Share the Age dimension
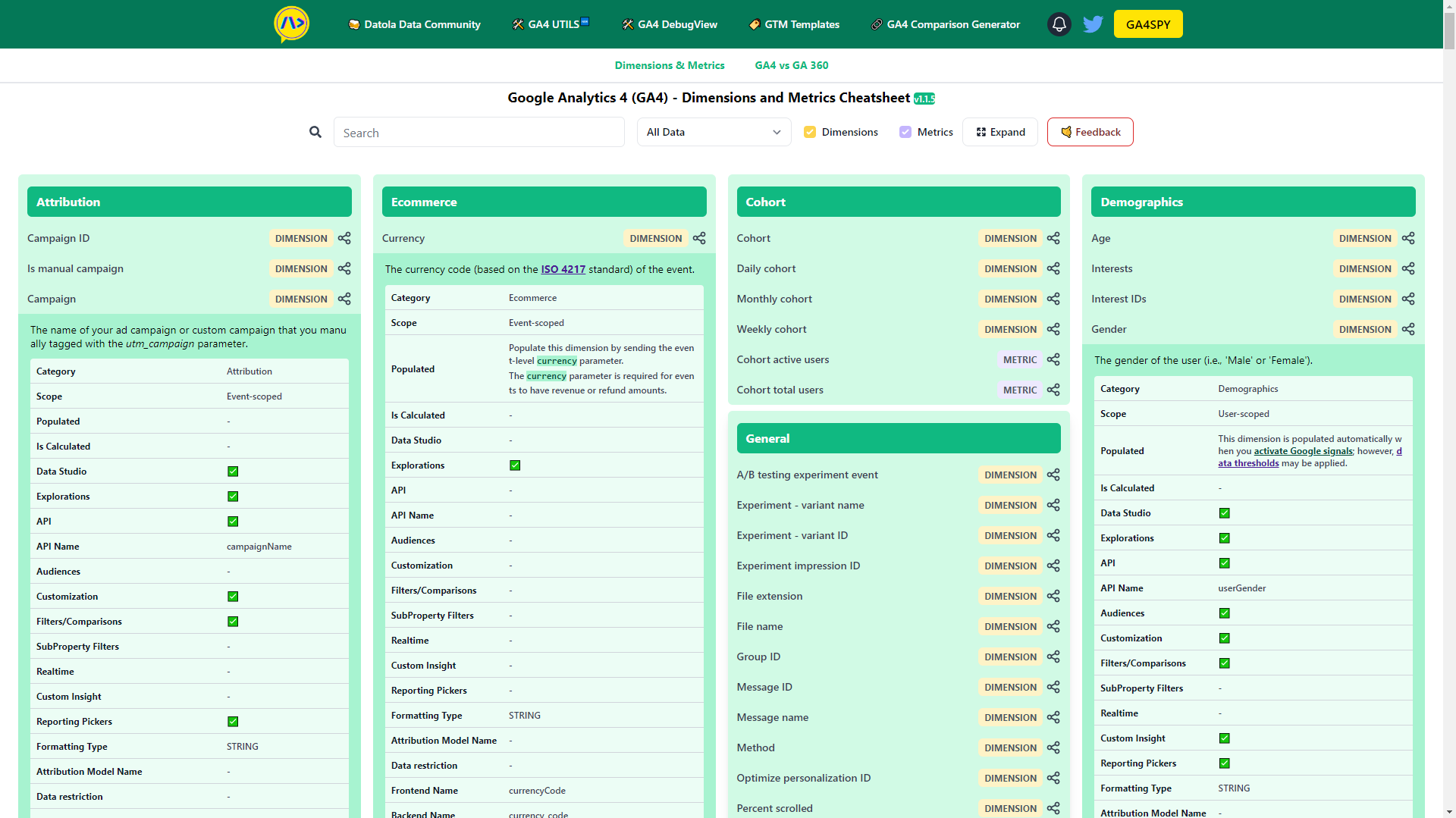Image resolution: width=1456 pixels, height=818 pixels. click(x=1408, y=238)
